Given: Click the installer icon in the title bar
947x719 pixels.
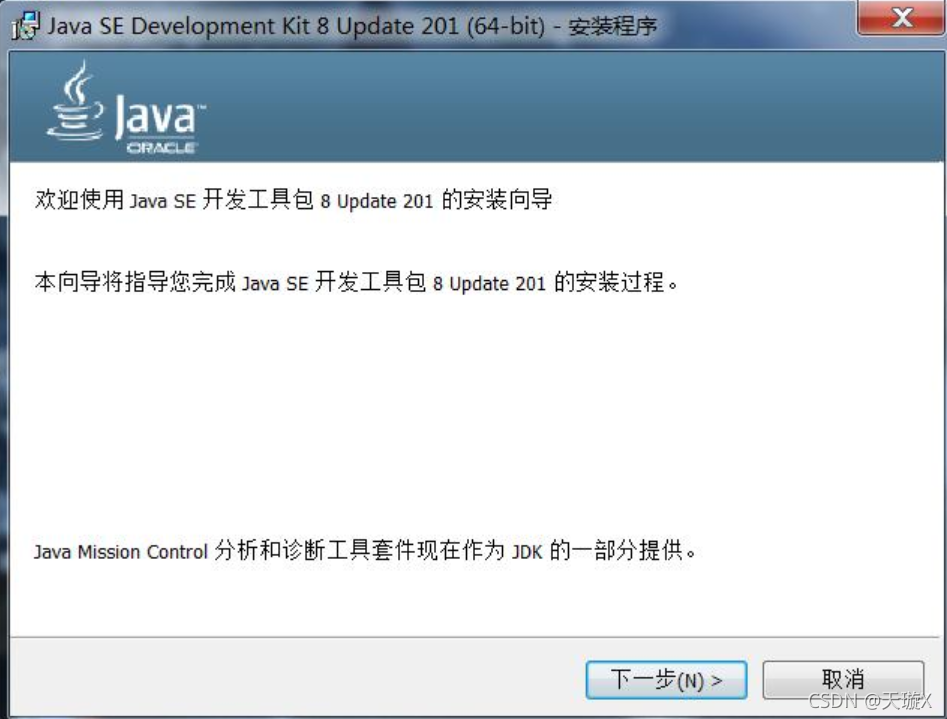Looking at the screenshot, I should (x=26, y=26).
